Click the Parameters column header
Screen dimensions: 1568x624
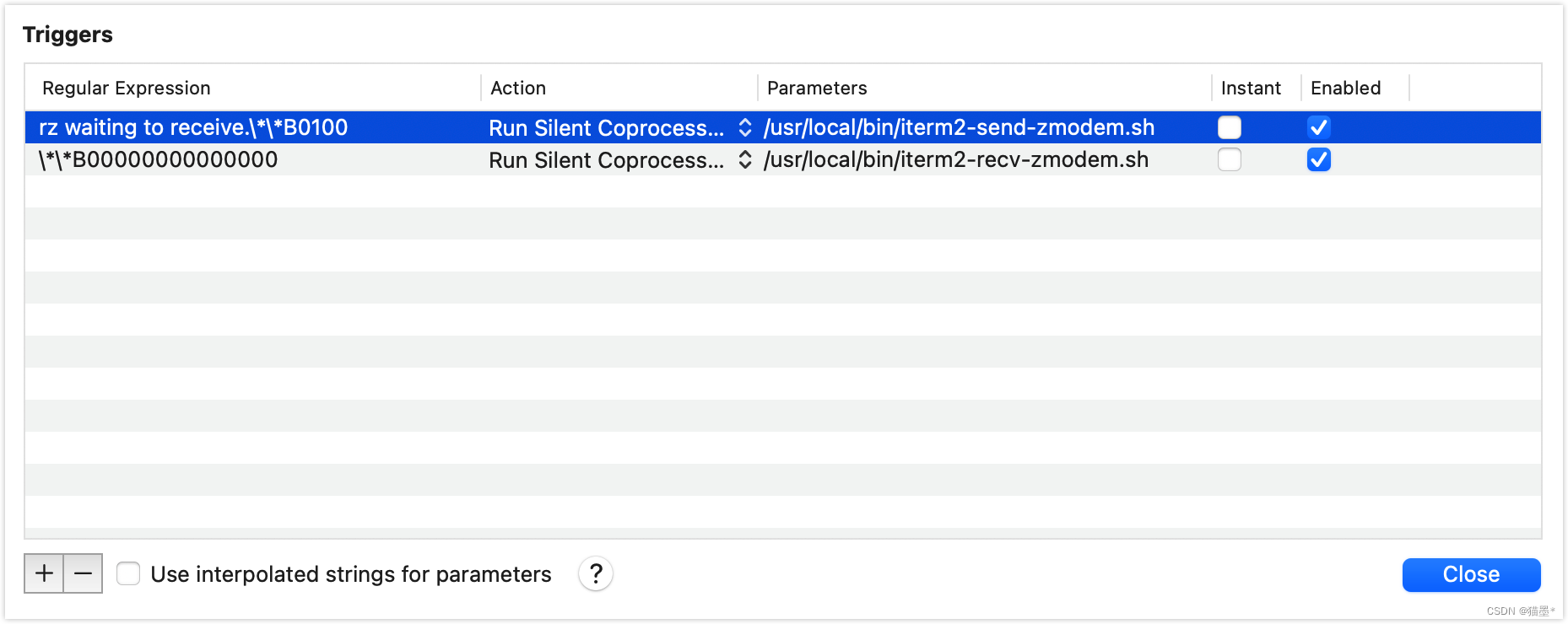pos(817,88)
